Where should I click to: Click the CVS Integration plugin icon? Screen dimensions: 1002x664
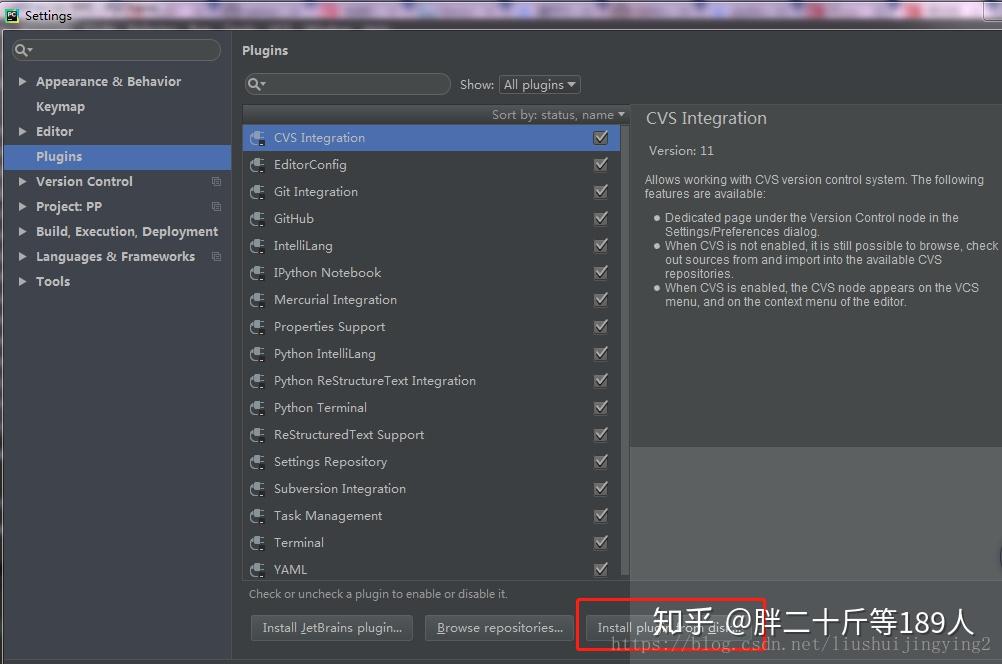pos(258,137)
